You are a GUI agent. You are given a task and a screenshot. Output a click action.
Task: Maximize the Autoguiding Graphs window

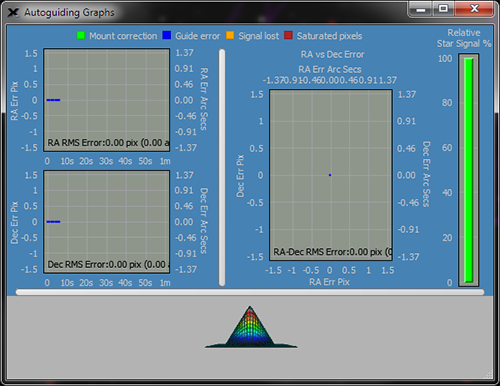click(443, 9)
